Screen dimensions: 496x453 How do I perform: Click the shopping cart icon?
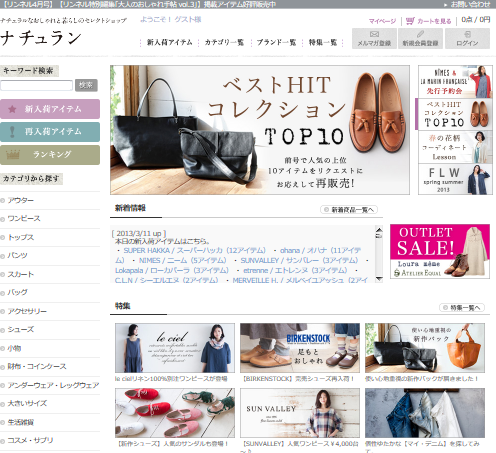coord(410,21)
